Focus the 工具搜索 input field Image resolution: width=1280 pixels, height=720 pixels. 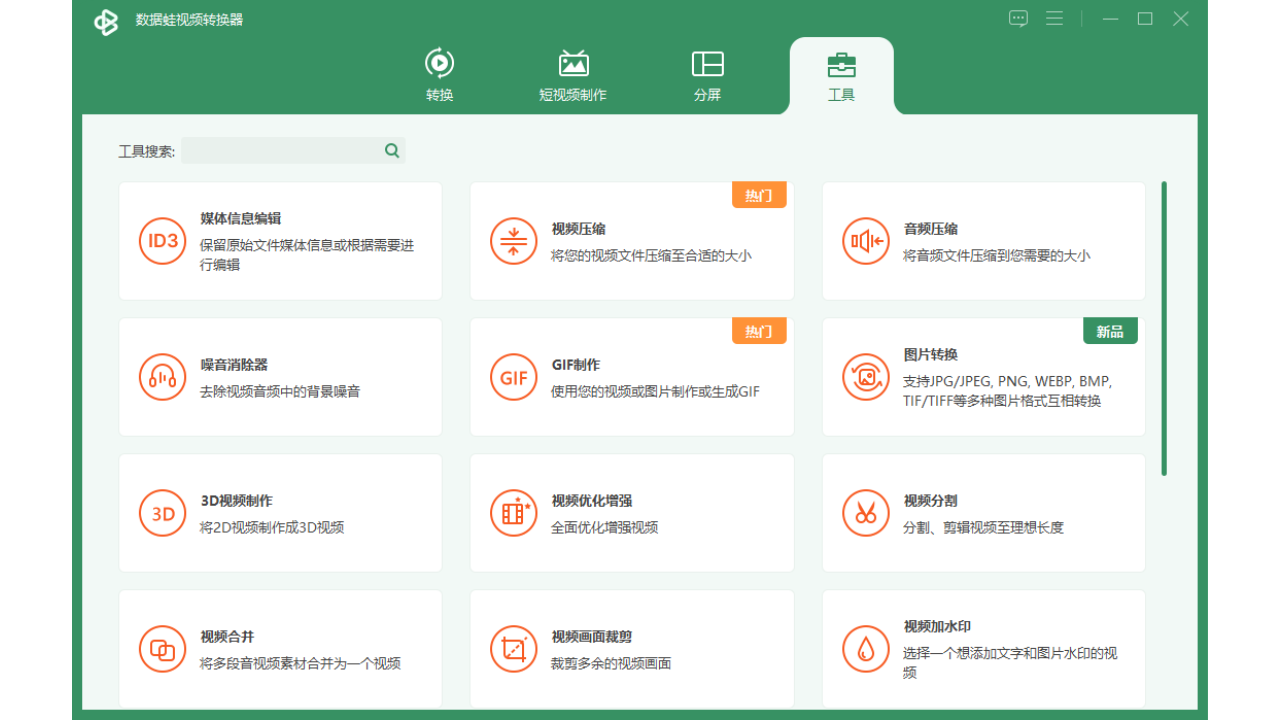[x=280, y=151]
